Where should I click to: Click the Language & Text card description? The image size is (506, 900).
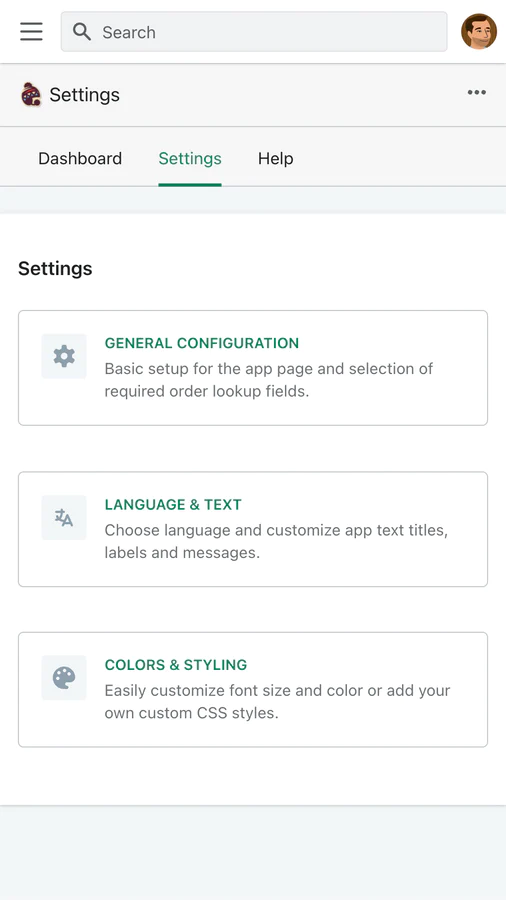[x=276, y=541]
